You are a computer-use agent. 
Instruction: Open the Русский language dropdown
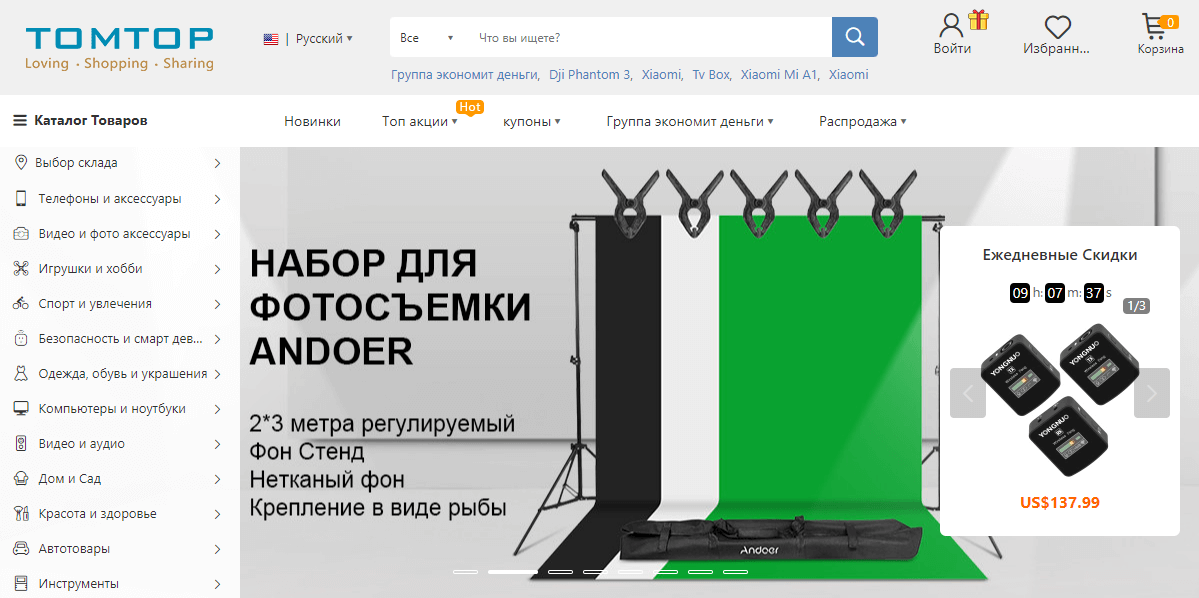(x=324, y=38)
